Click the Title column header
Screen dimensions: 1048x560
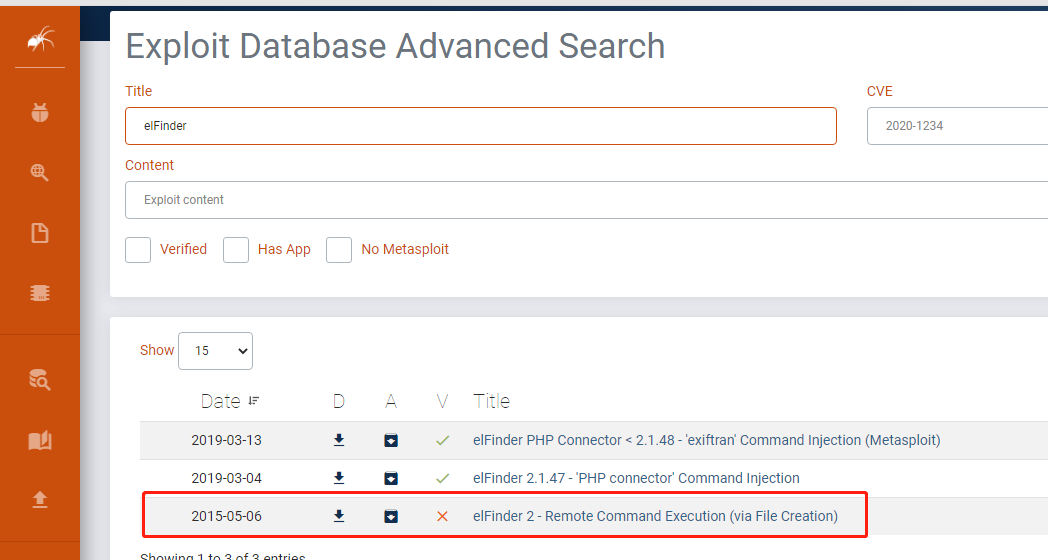tap(491, 401)
